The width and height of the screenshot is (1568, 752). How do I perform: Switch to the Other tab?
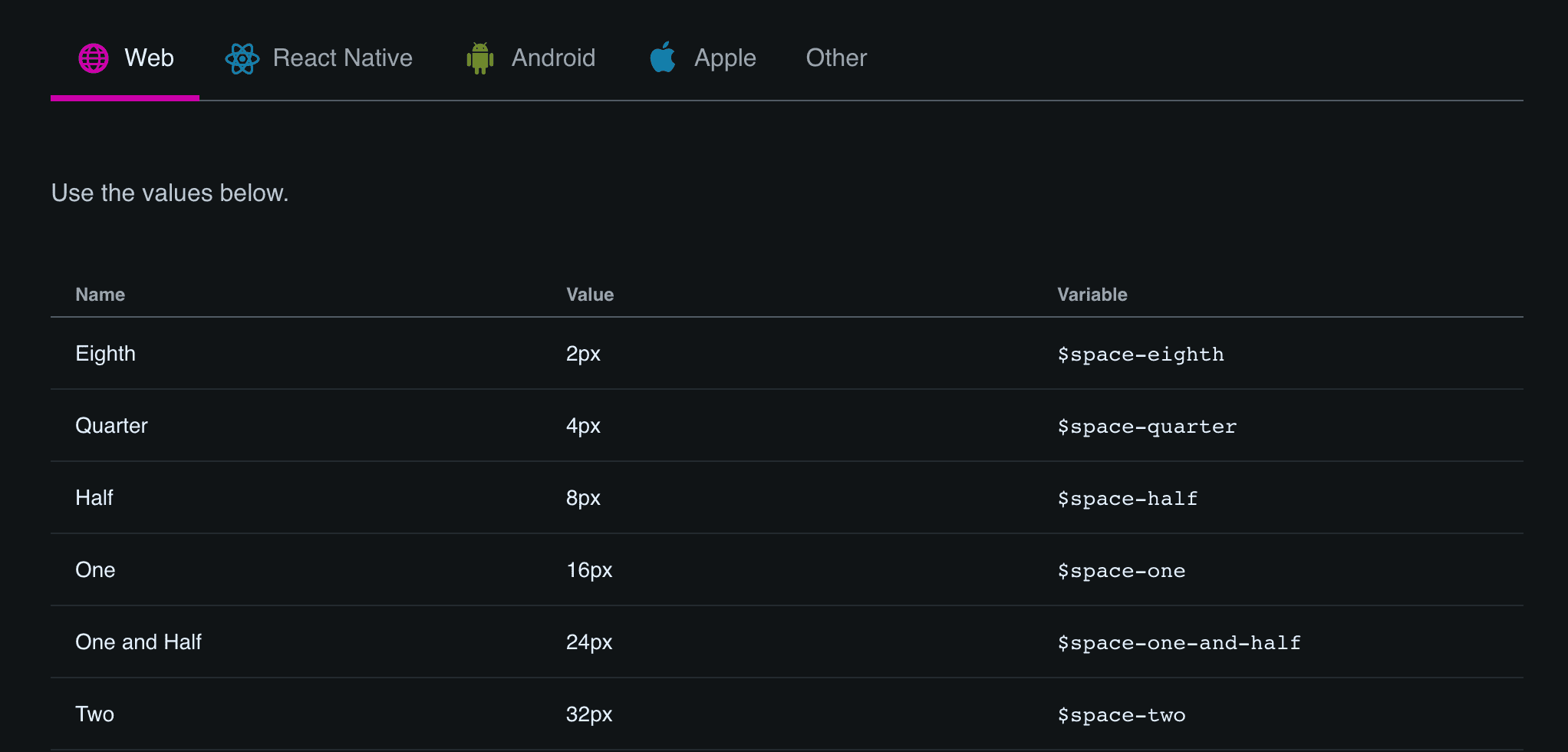(x=836, y=58)
